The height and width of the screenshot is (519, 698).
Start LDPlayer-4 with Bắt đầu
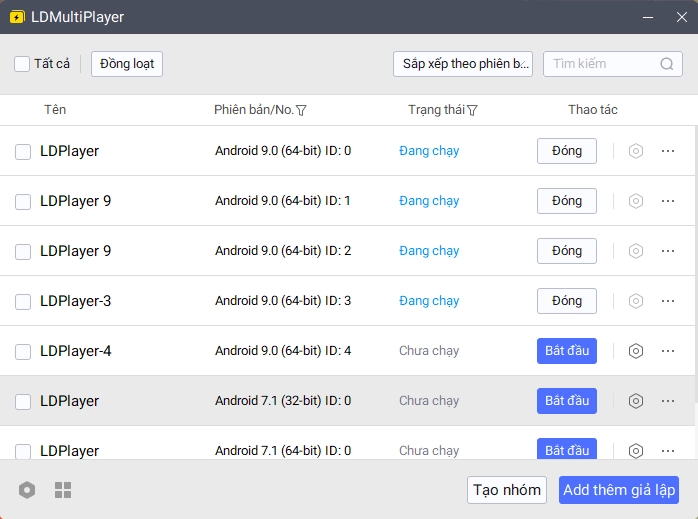[567, 351]
